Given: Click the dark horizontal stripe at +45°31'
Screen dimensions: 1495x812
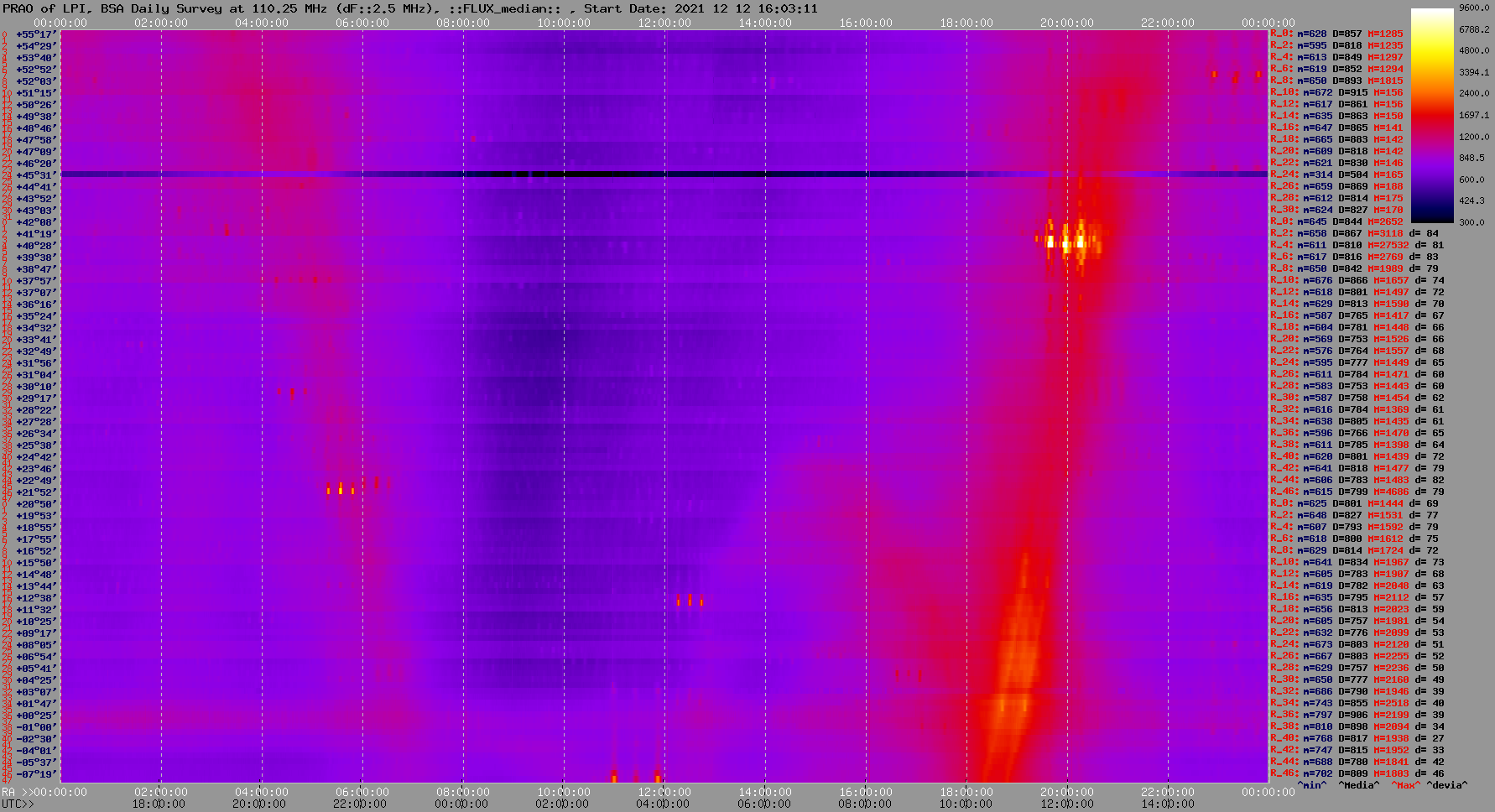Looking at the screenshot, I should [664, 174].
